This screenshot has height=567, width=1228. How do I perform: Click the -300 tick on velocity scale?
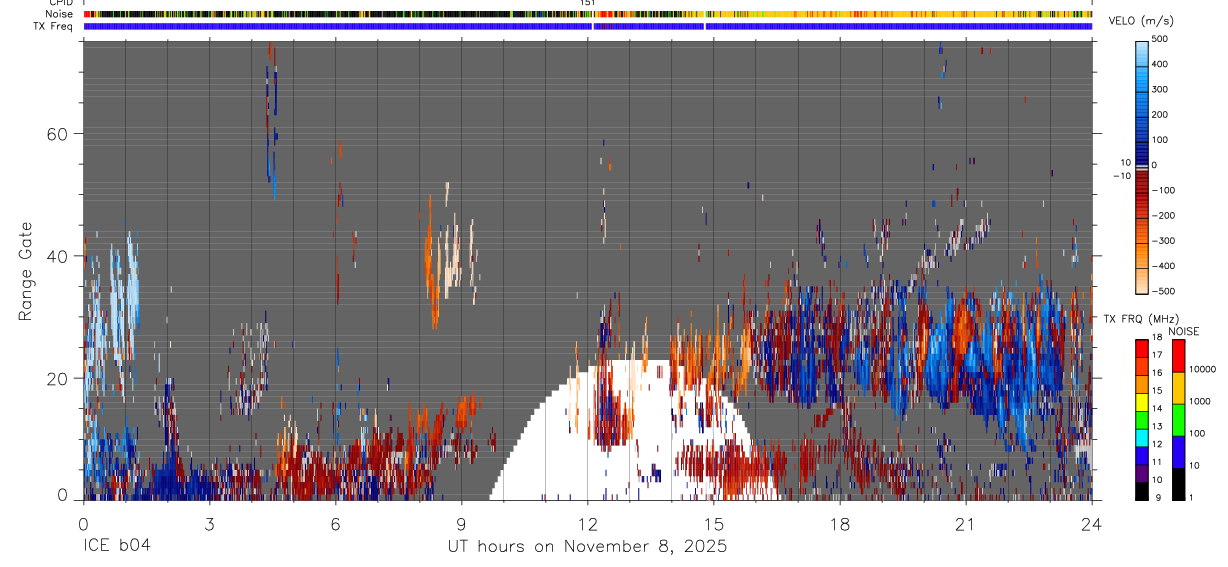point(1162,241)
